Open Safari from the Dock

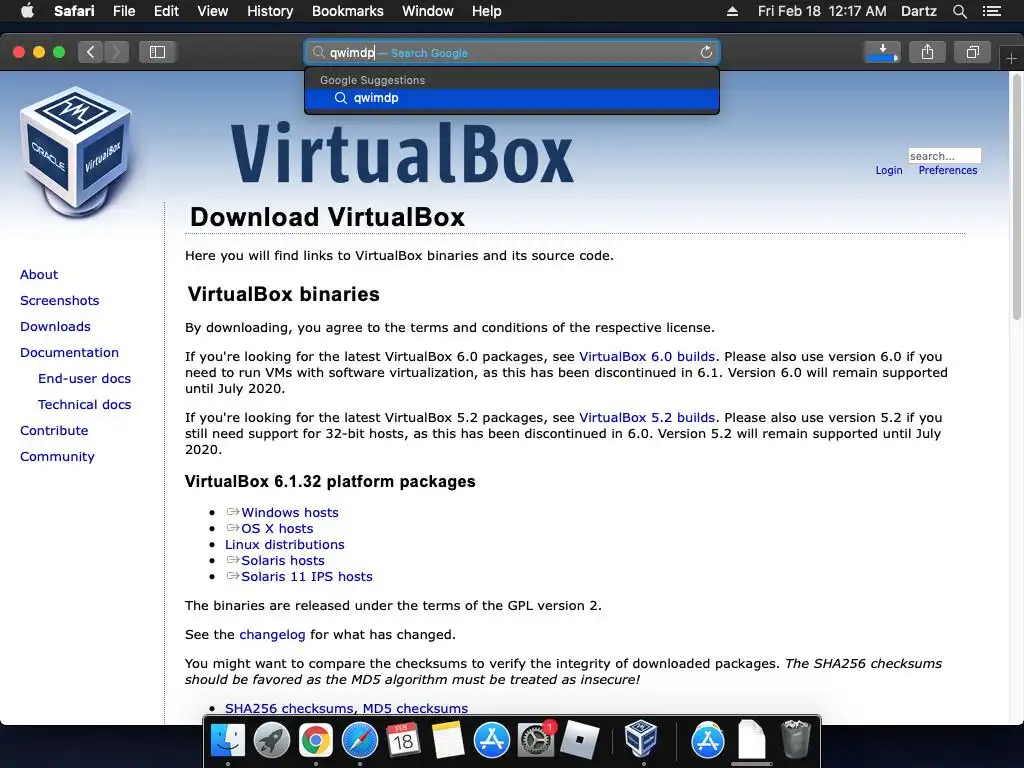tap(360, 740)
